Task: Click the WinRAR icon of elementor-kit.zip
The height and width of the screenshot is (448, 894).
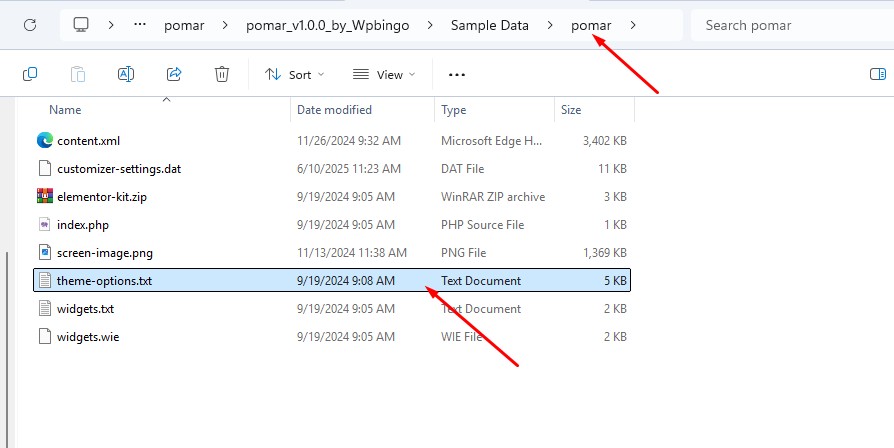Action: click(x=44, y=196)
